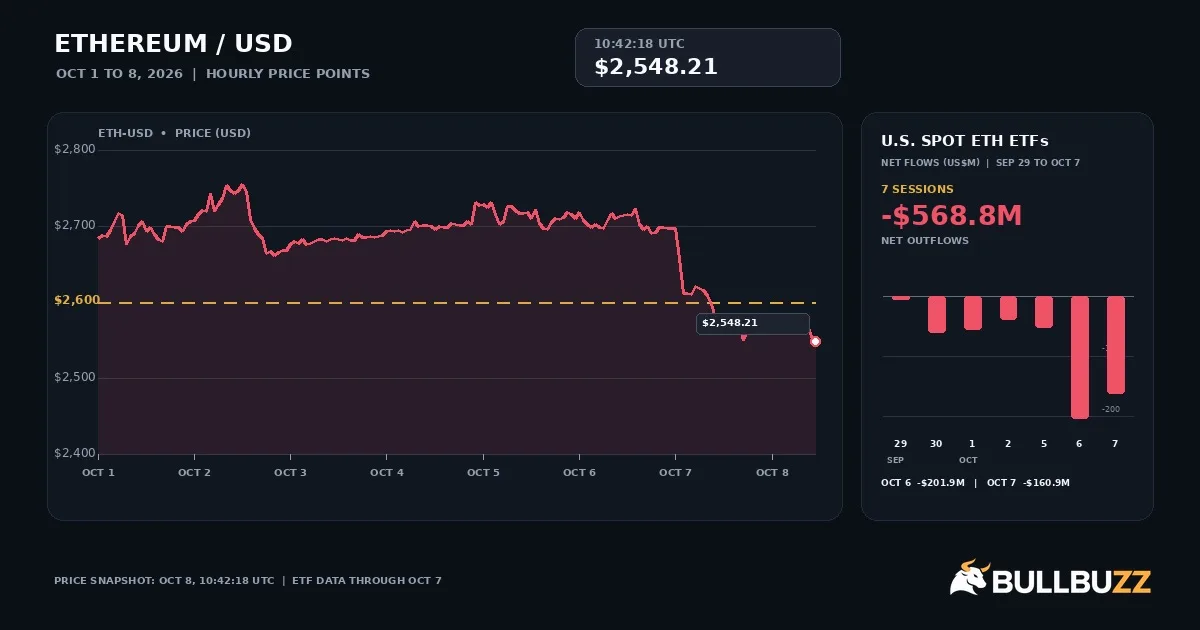Click the 10:42:18 UTC timestamp
This screenshot has width=1200, height=630.
pyautogui.click(x=639, y=44)
